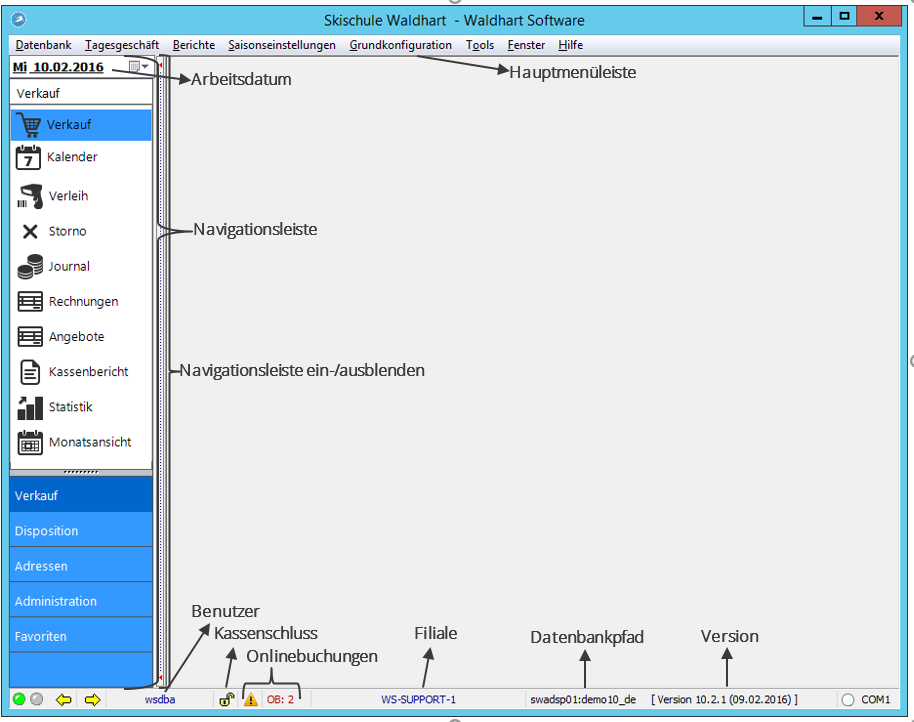Open the Tools menu
Screen dimensions: 914x722
(x=480, y=45)
